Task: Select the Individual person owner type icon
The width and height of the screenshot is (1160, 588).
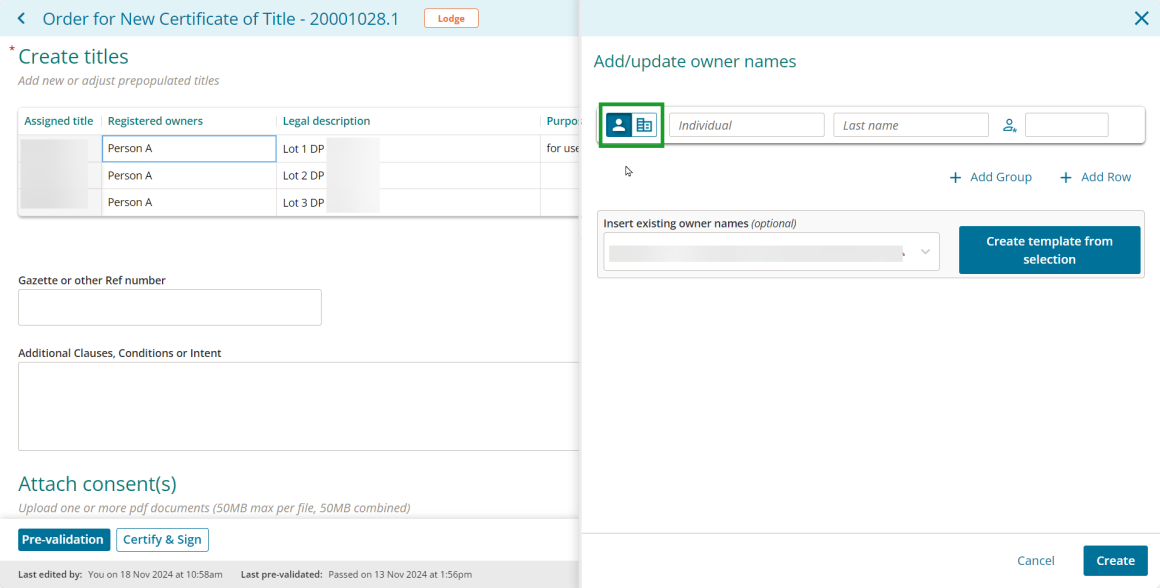Action: (x=619, y=125)
